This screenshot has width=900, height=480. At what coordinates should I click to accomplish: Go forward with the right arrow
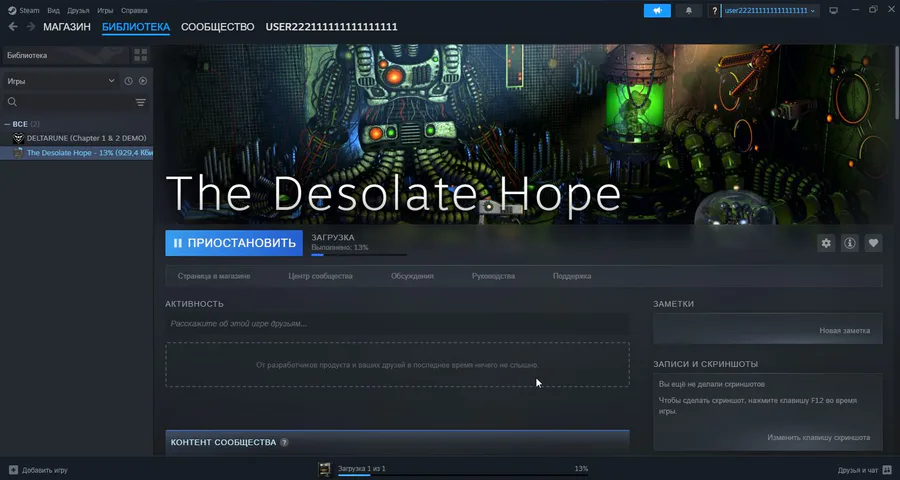click(x=30, y=27)
